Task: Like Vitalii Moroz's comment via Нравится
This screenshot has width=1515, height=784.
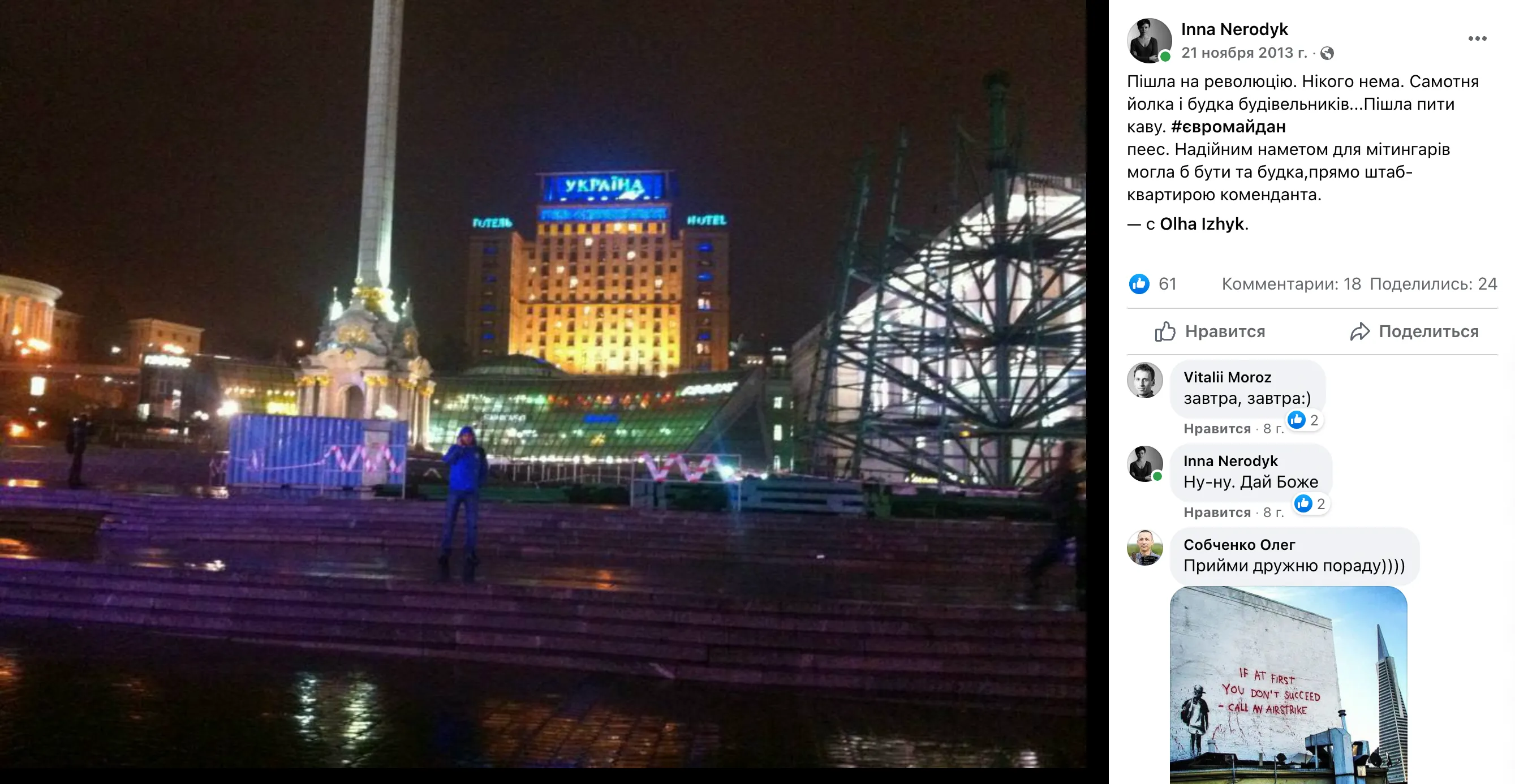Action: tap(1216, 429)
